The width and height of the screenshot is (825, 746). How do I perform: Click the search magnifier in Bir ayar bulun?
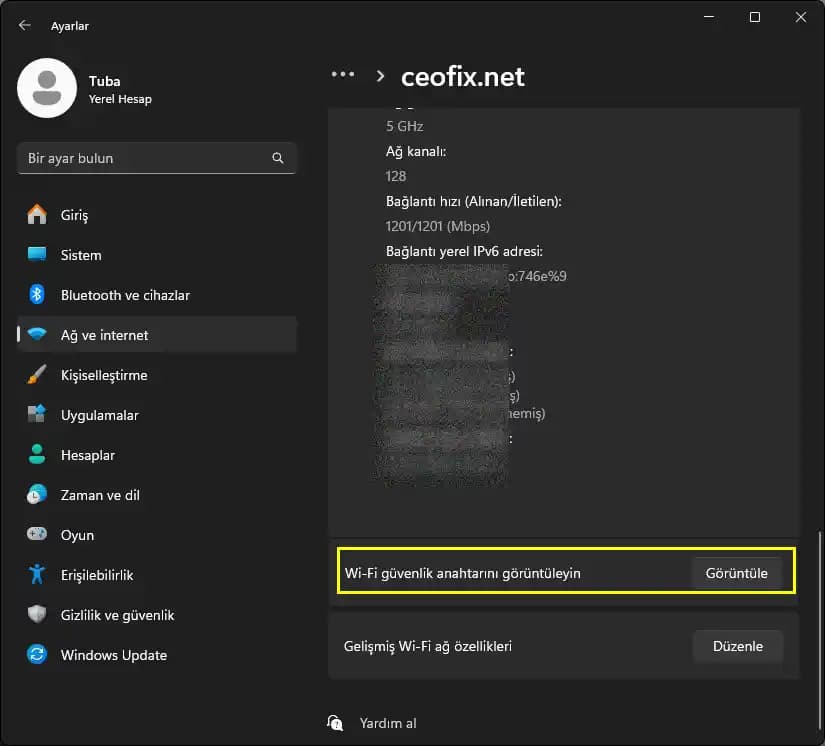coord(277,157)
